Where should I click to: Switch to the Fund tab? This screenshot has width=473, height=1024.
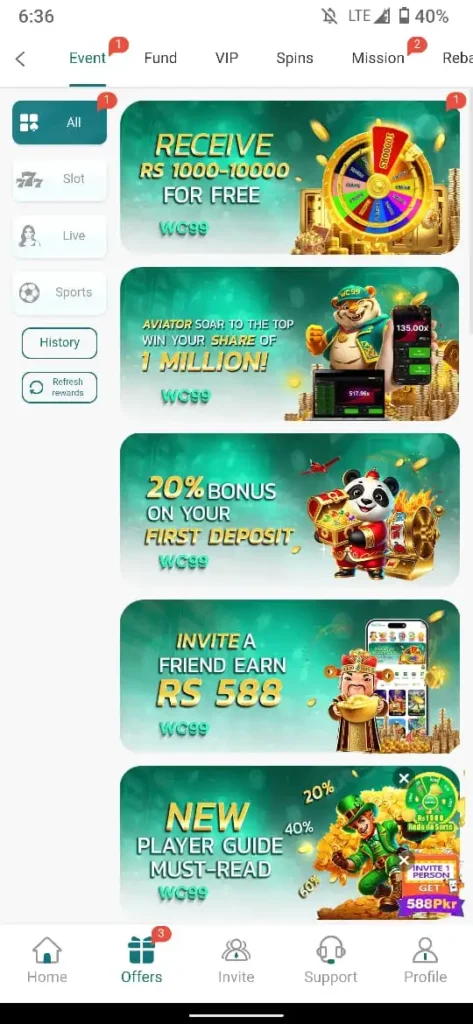(x=160, y=58)
